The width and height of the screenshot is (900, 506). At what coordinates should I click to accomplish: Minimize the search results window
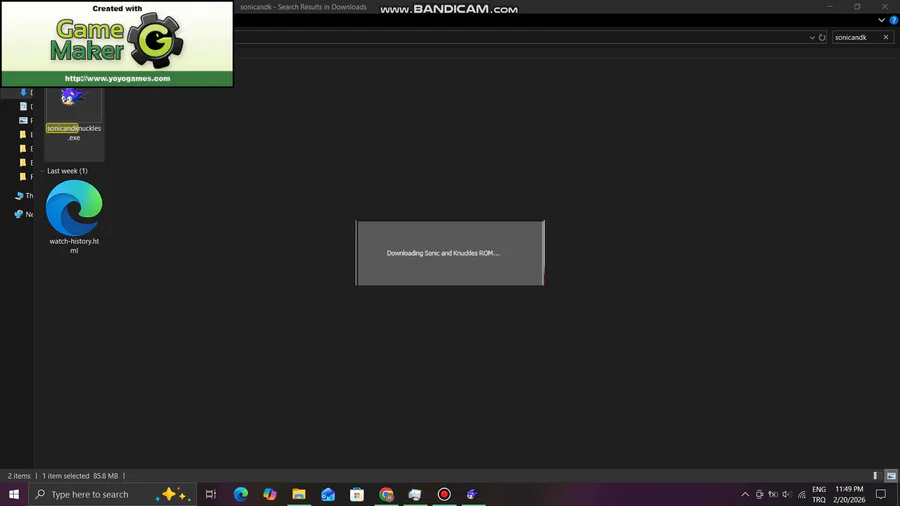pos(830,6)
